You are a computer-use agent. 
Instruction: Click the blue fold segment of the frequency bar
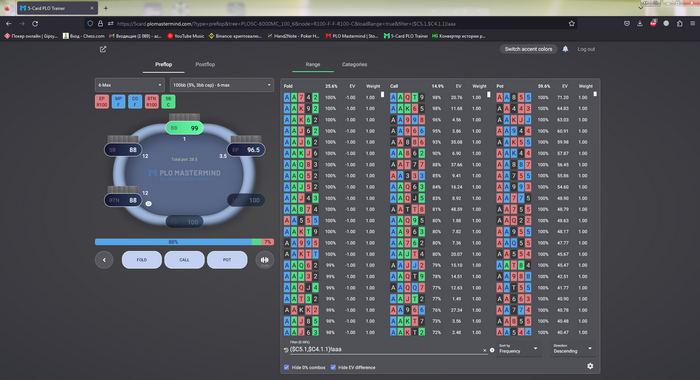pyautogui.click(x=173, y=242)
